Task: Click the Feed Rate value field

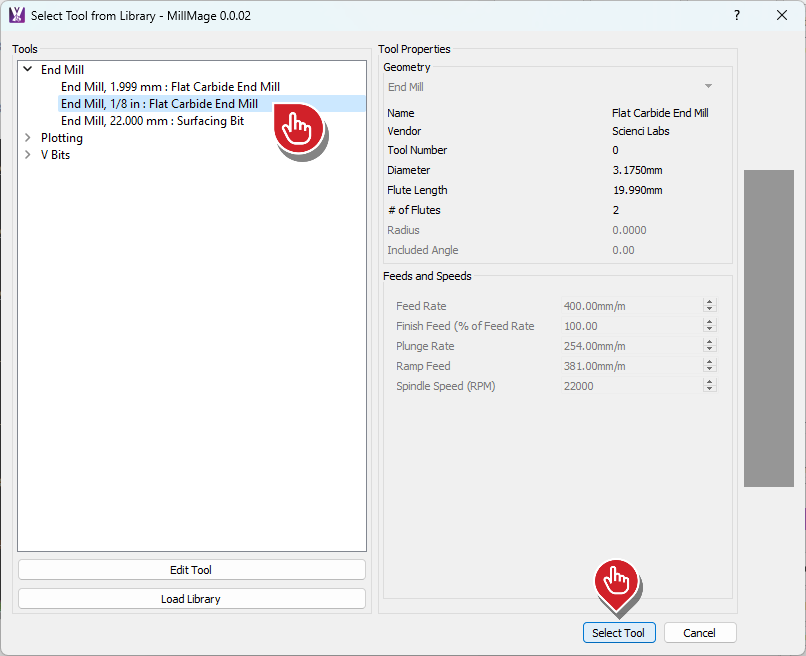Action: [x=630, y=306]
